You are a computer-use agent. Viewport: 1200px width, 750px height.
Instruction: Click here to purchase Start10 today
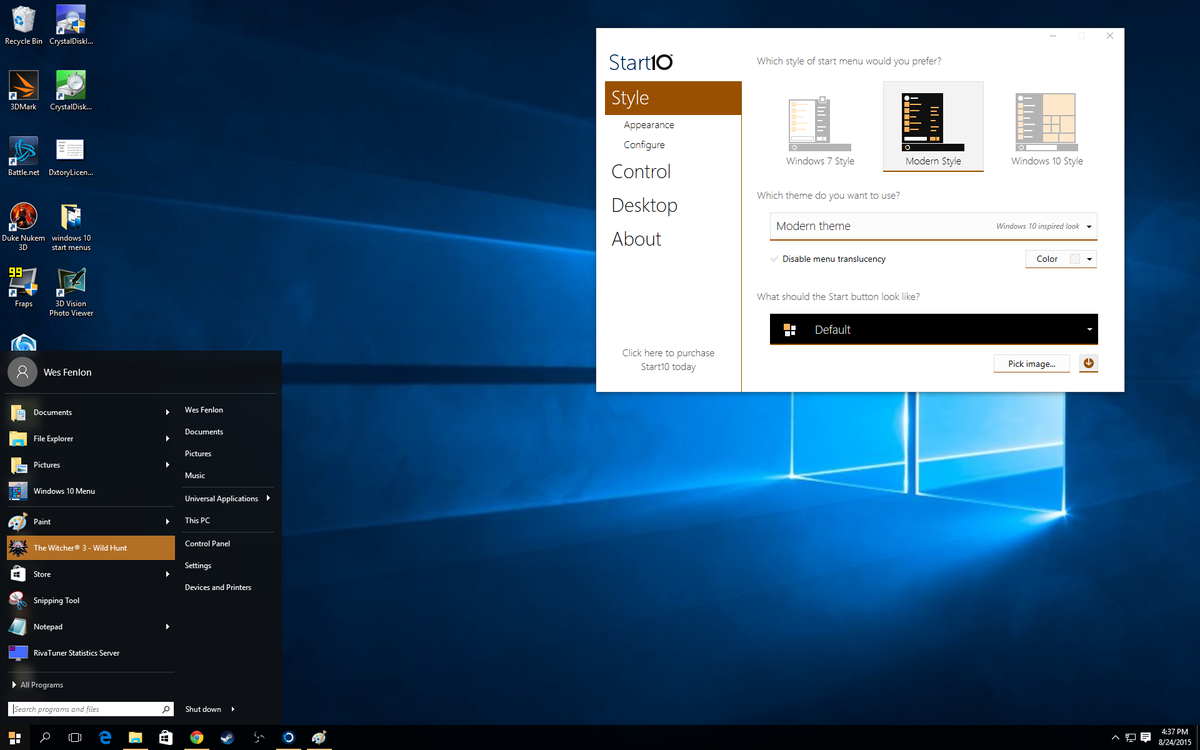(668, 360)
